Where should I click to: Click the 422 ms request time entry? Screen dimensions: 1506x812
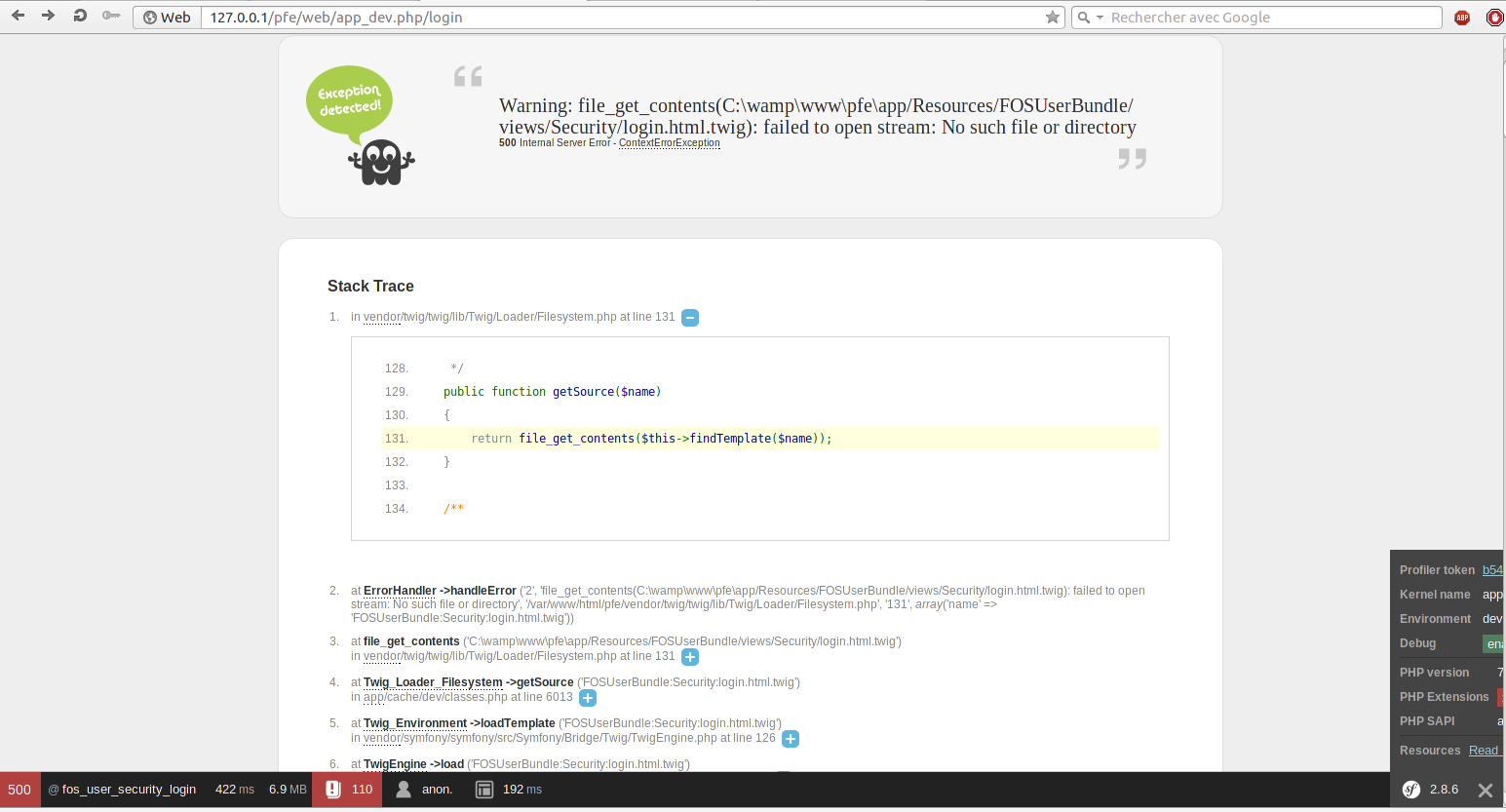coord(235,790)
